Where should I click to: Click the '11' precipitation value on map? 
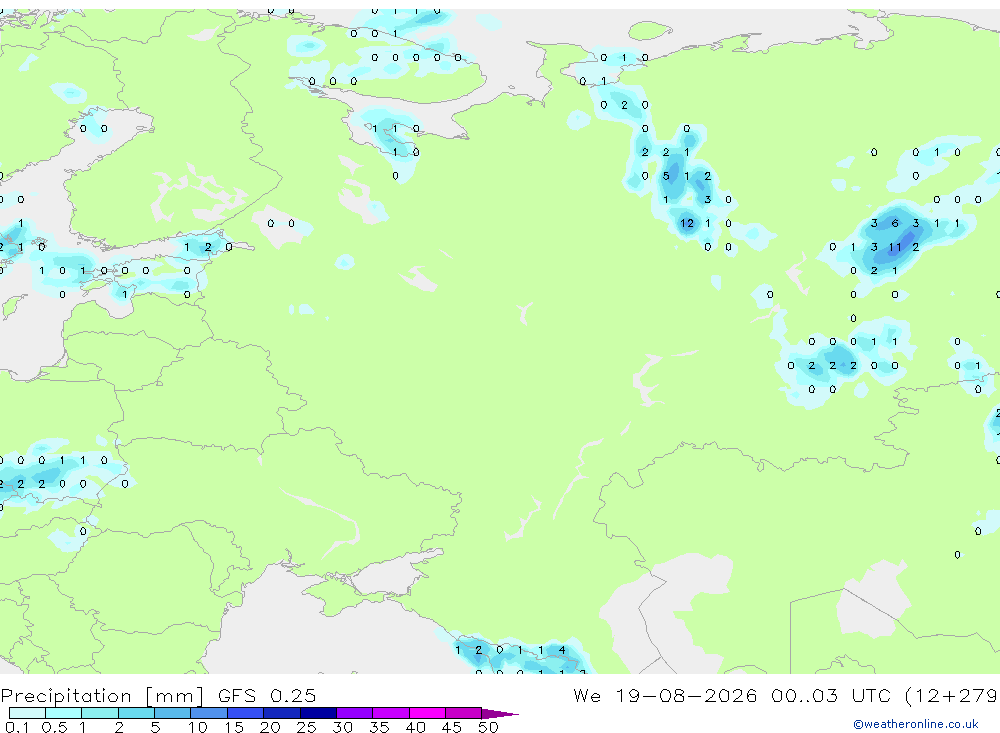[895, 248]
